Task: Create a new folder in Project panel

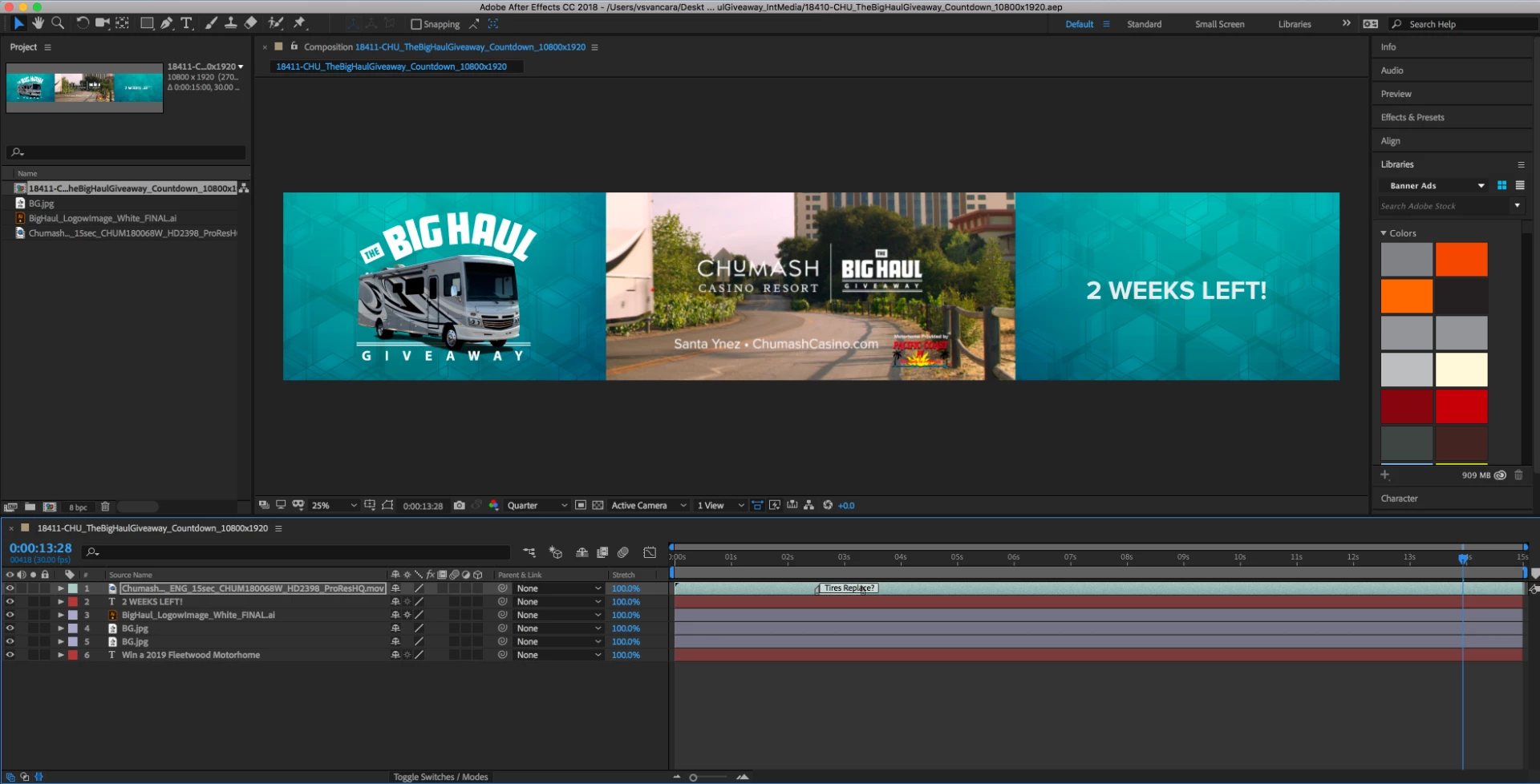Action: coord(30,507)
